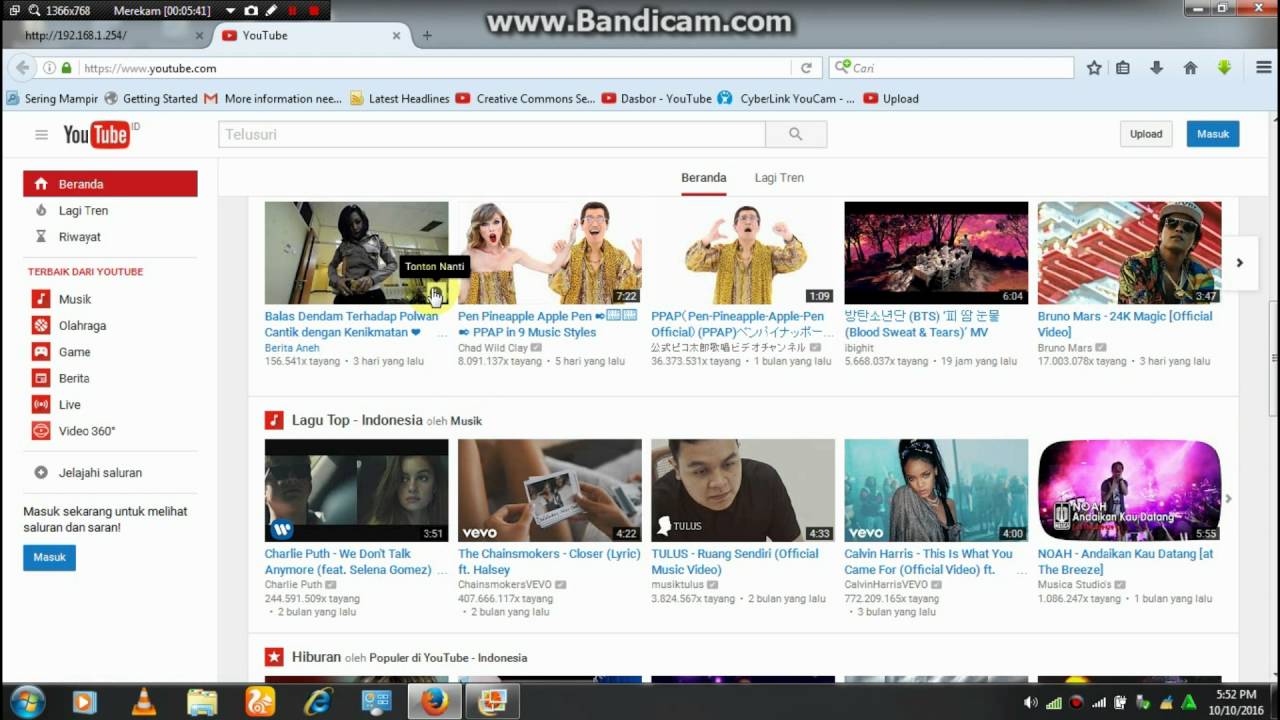Open Firefox bookmarks list icon

[x=1123, y=68]
